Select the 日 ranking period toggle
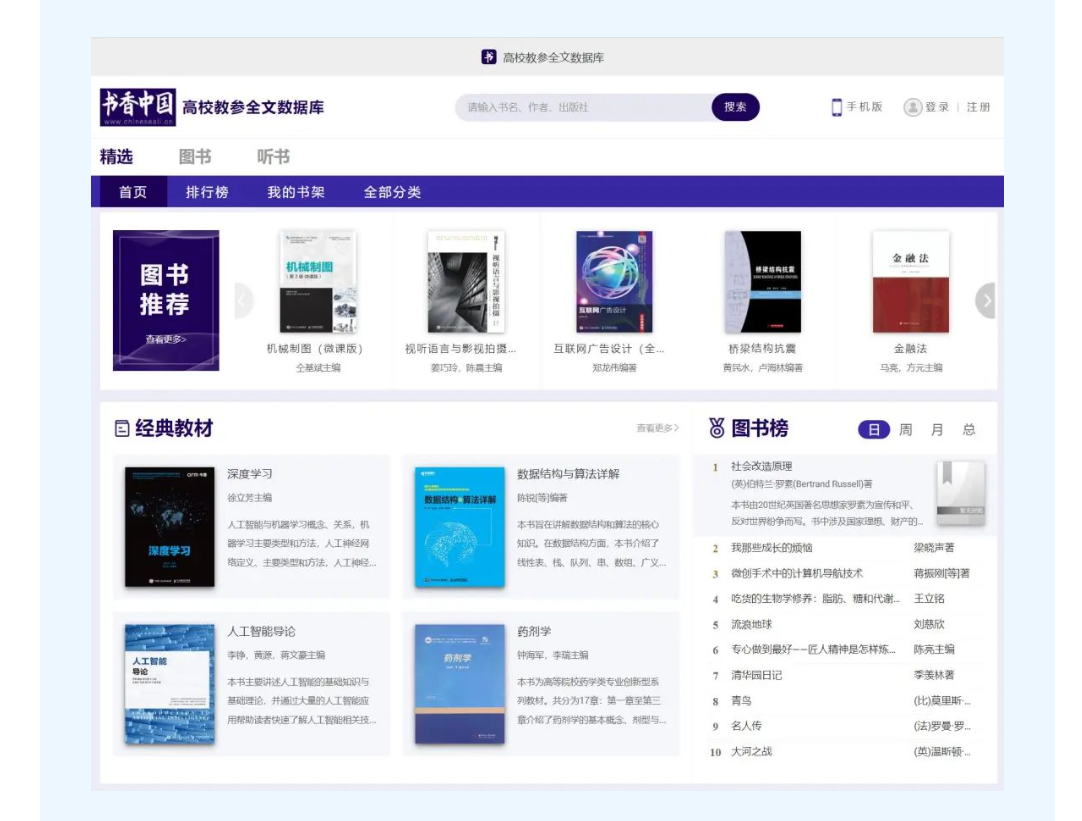Screen dimensions: 1082x821 [x=873, y=430]
